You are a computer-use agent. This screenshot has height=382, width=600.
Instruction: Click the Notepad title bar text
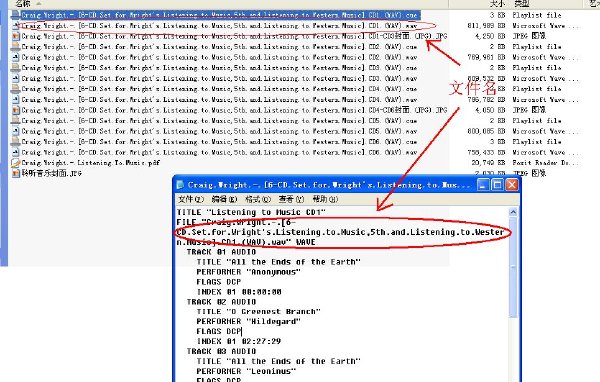(329, 185)
